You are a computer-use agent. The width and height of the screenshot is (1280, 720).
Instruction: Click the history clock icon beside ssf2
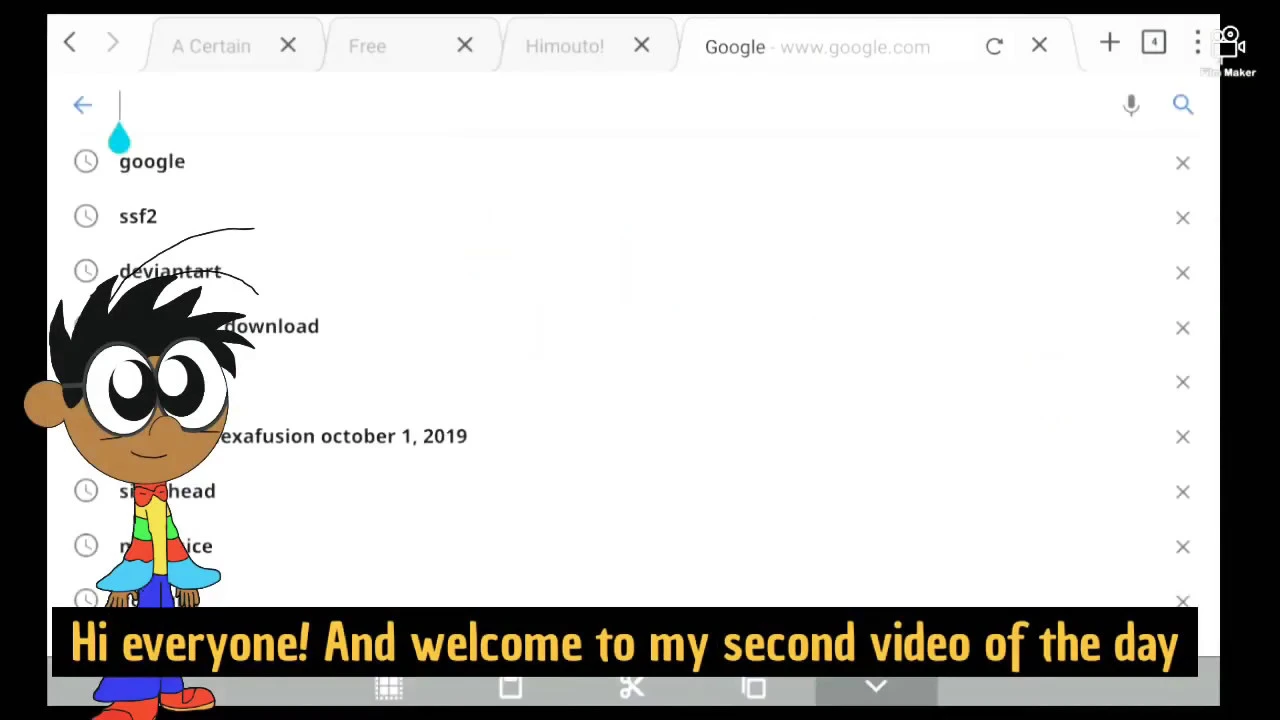tap(86, 216)
